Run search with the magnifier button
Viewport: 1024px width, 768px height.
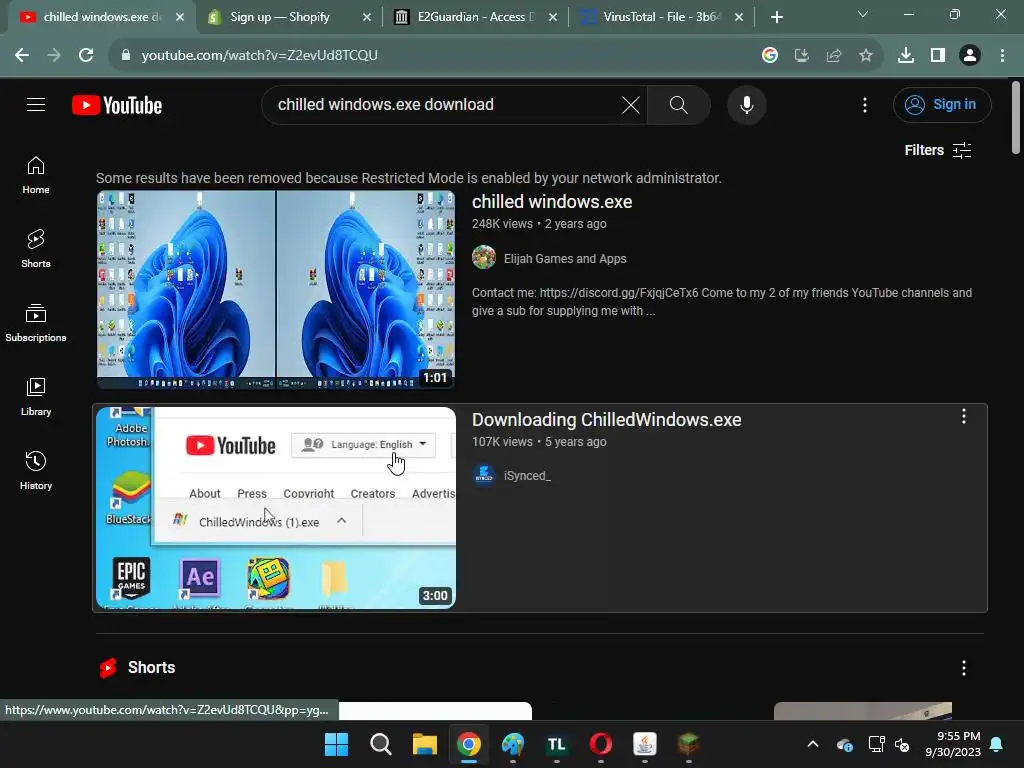(x=679, y=104)
